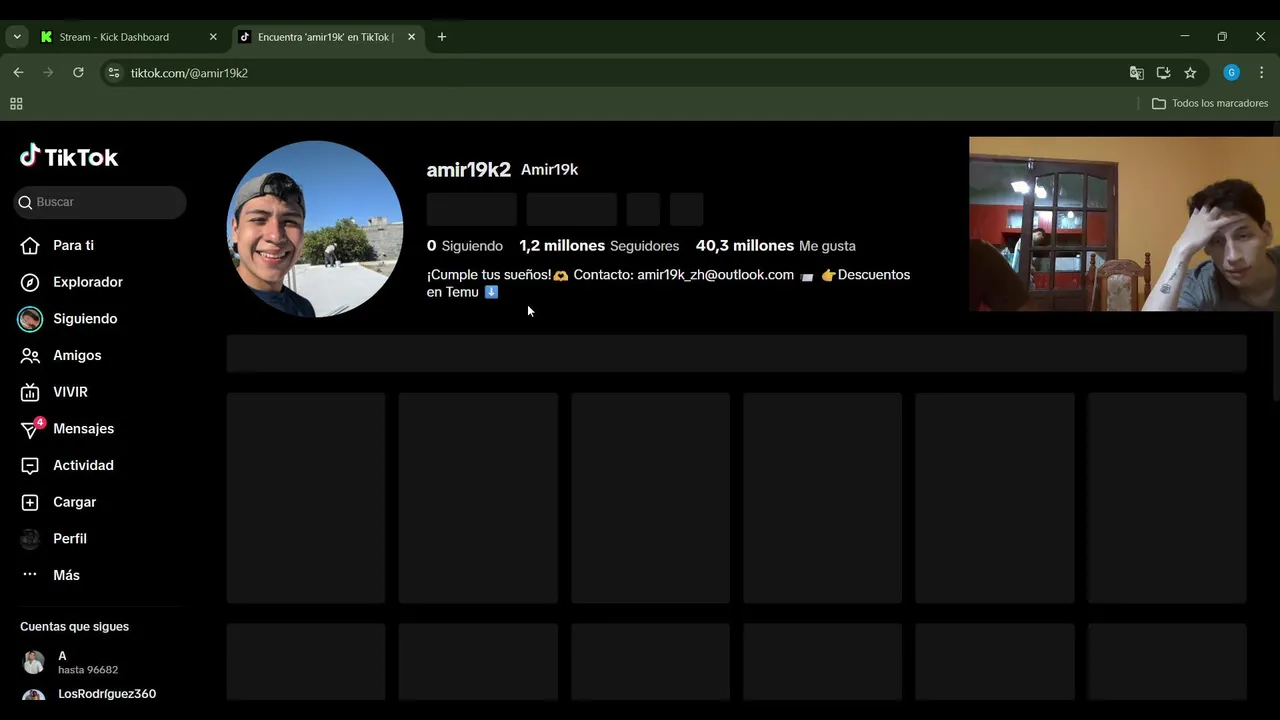Viewport: 1280px width, 720px height.
Task: Select the Encuentra 'amir19k' en TikTok tab
Action: coord(326,37)
